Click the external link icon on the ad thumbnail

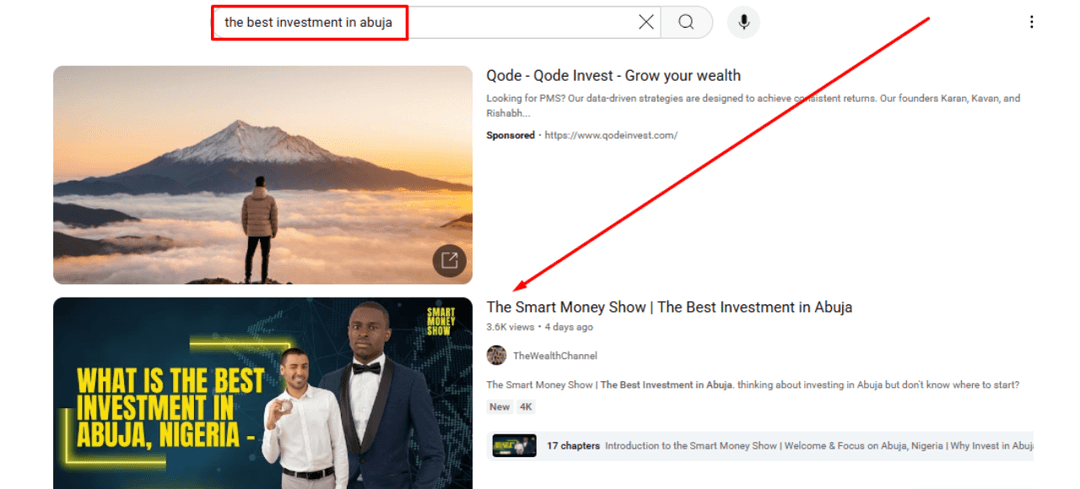(449, 261)
